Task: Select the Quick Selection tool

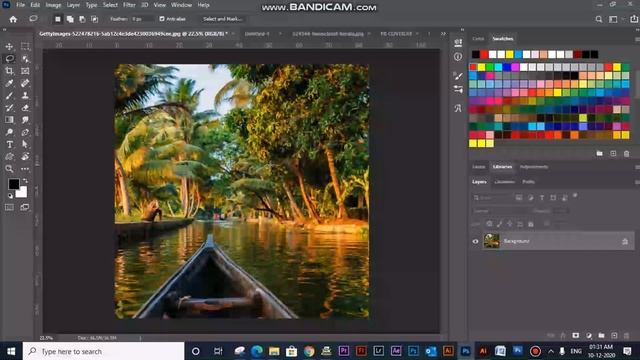Action: (x=25, y=59)
